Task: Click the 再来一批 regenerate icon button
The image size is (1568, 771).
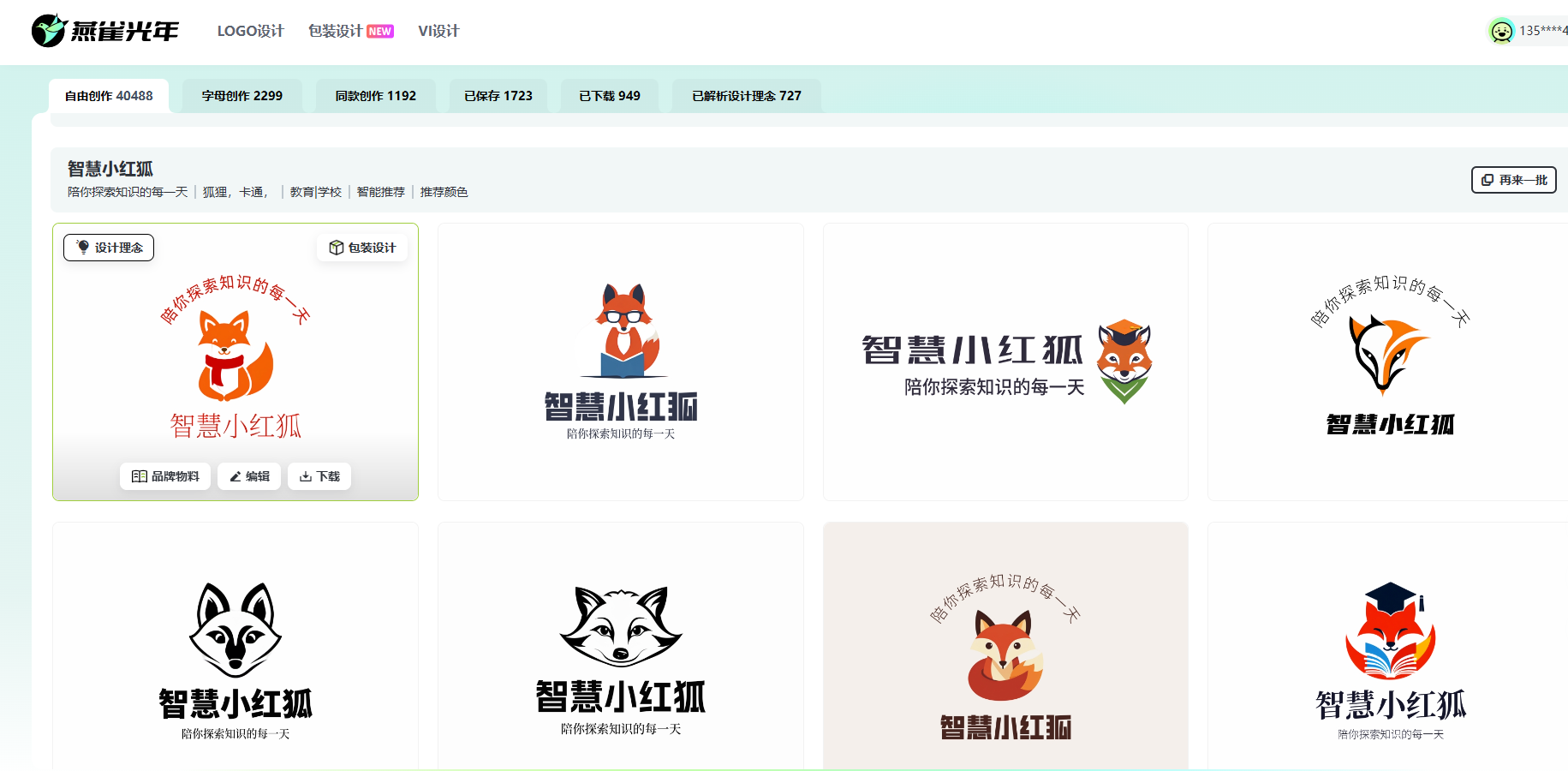Action: pyautogui.click(x=1512, y=180)
